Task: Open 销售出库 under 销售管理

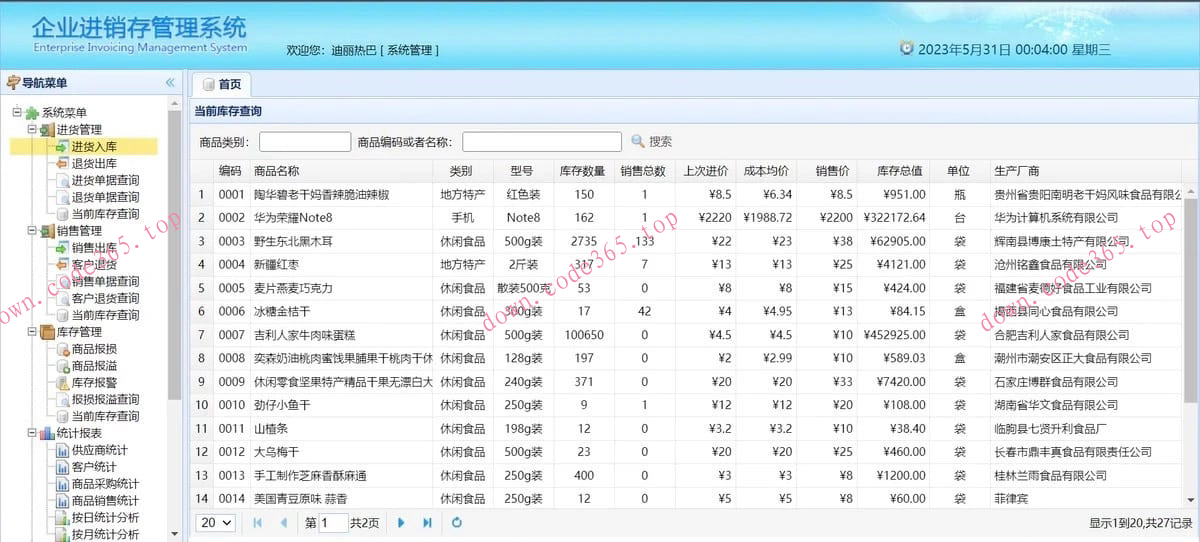Action: click(92, 248)
